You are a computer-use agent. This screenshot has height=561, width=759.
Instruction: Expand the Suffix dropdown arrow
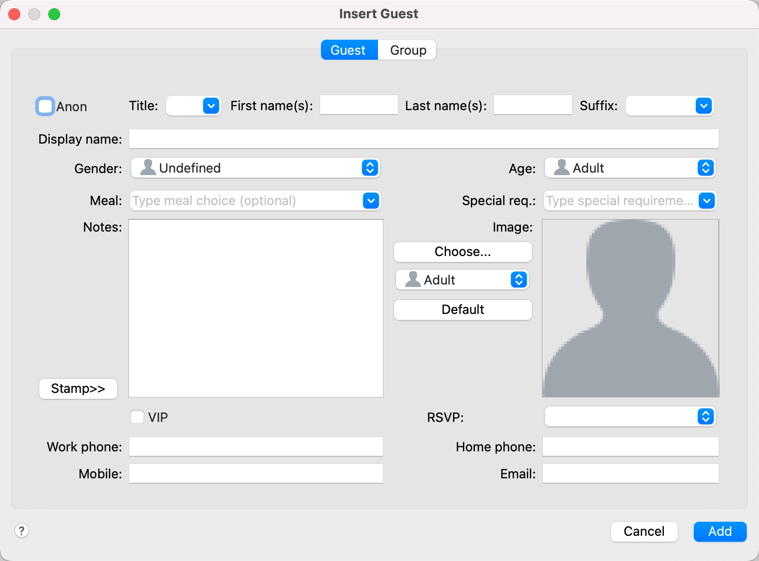(703, 106)
